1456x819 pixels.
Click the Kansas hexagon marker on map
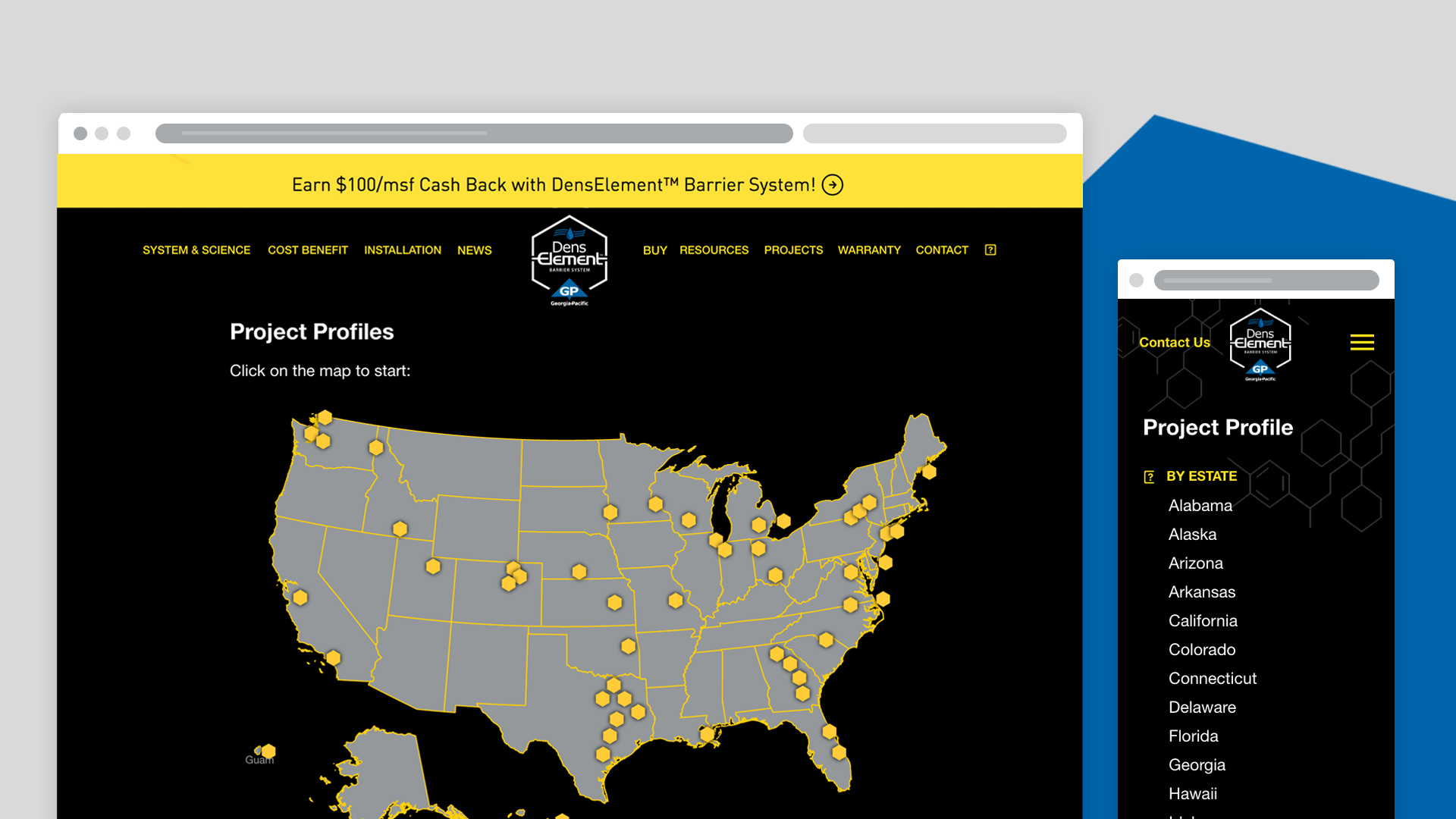[615, 603]
